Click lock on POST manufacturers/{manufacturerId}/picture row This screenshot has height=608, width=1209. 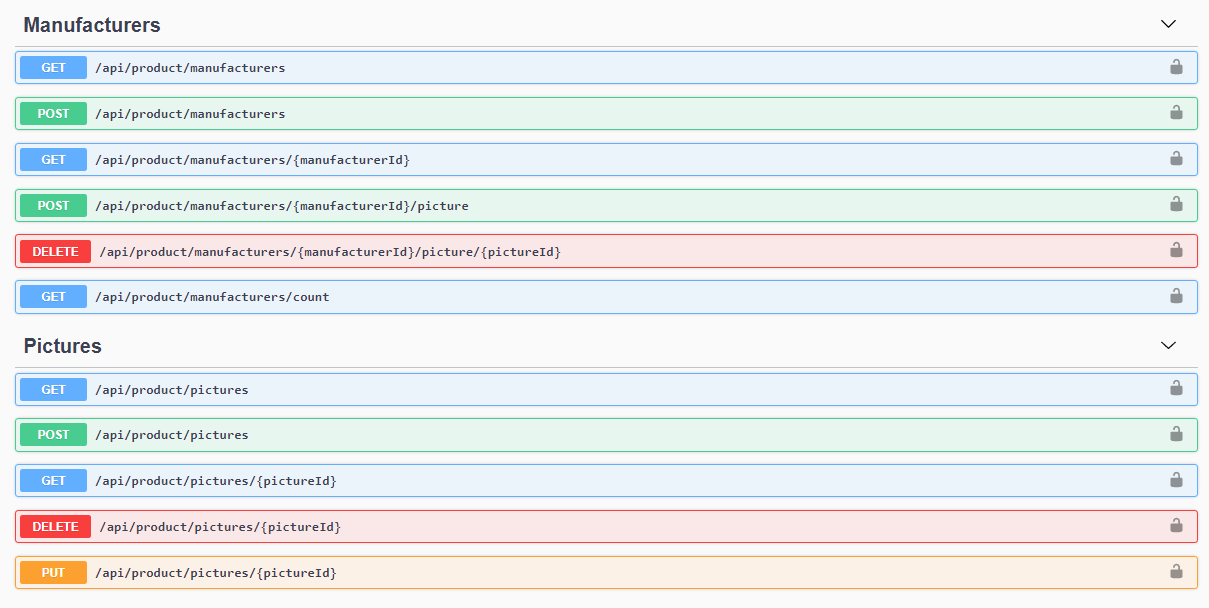[x=1176, y=204]
